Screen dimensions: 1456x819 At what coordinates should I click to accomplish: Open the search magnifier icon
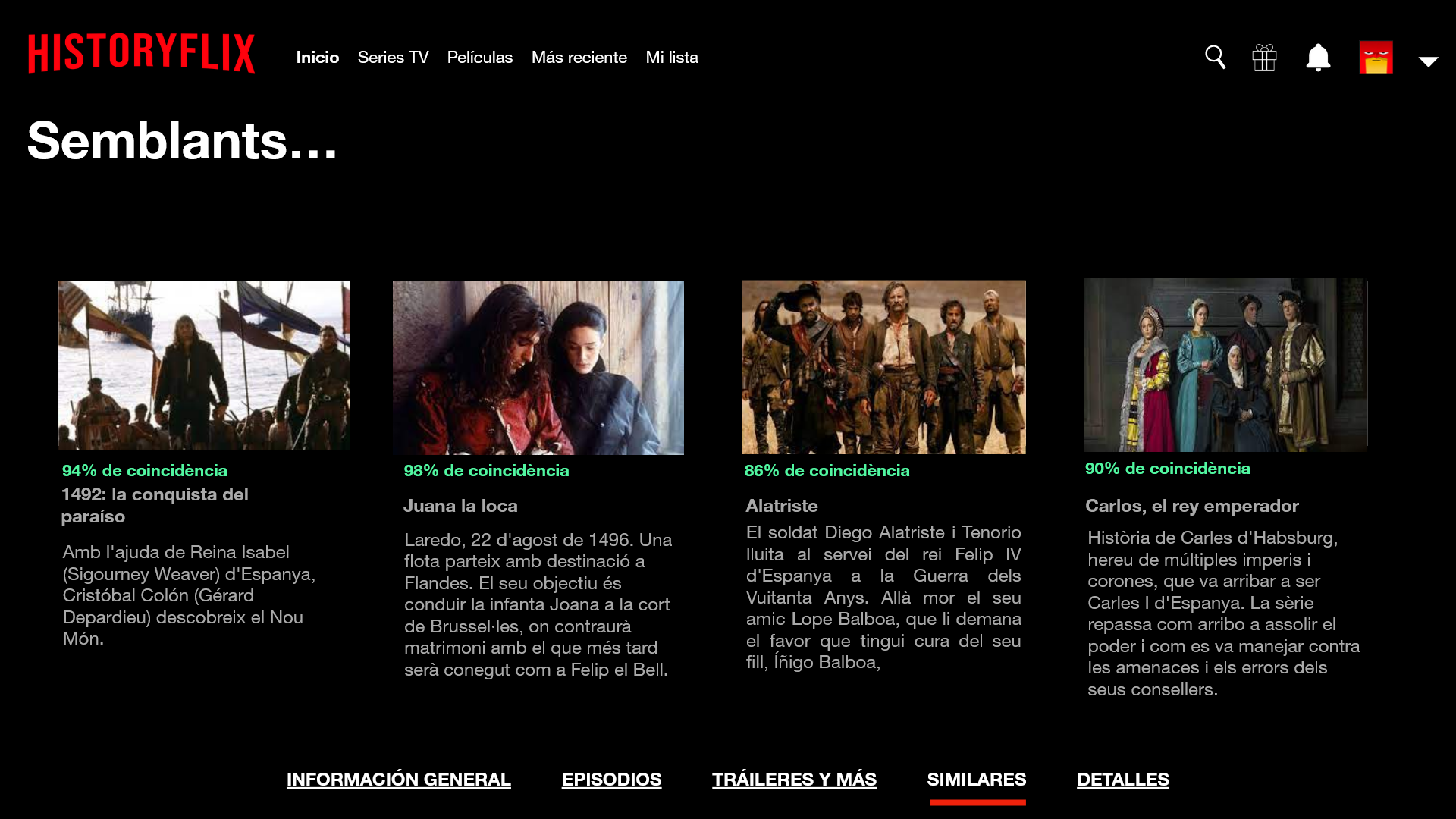click(1216, 57)
